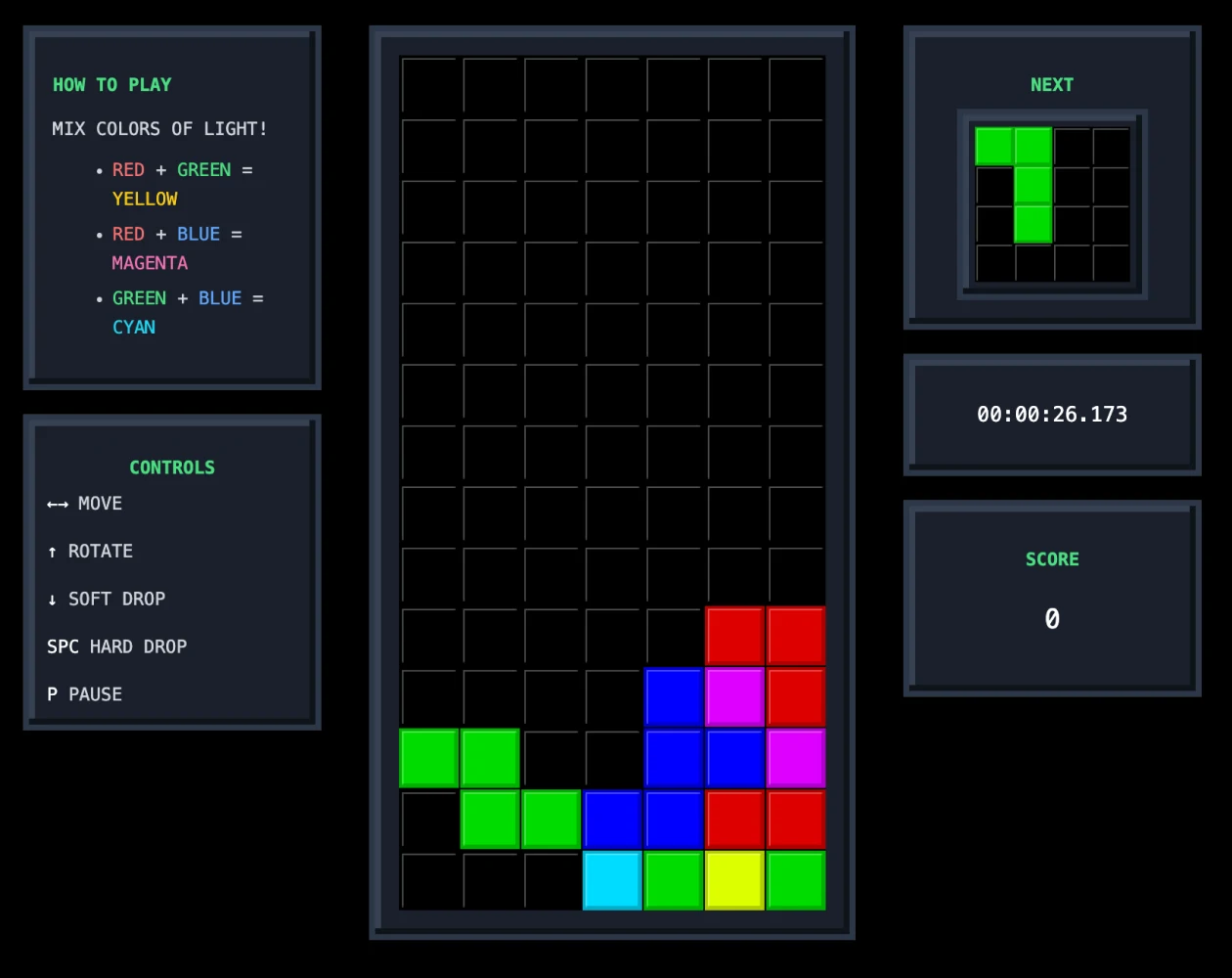Click the green block between cyan and yellow blocks

coord(674,880)
